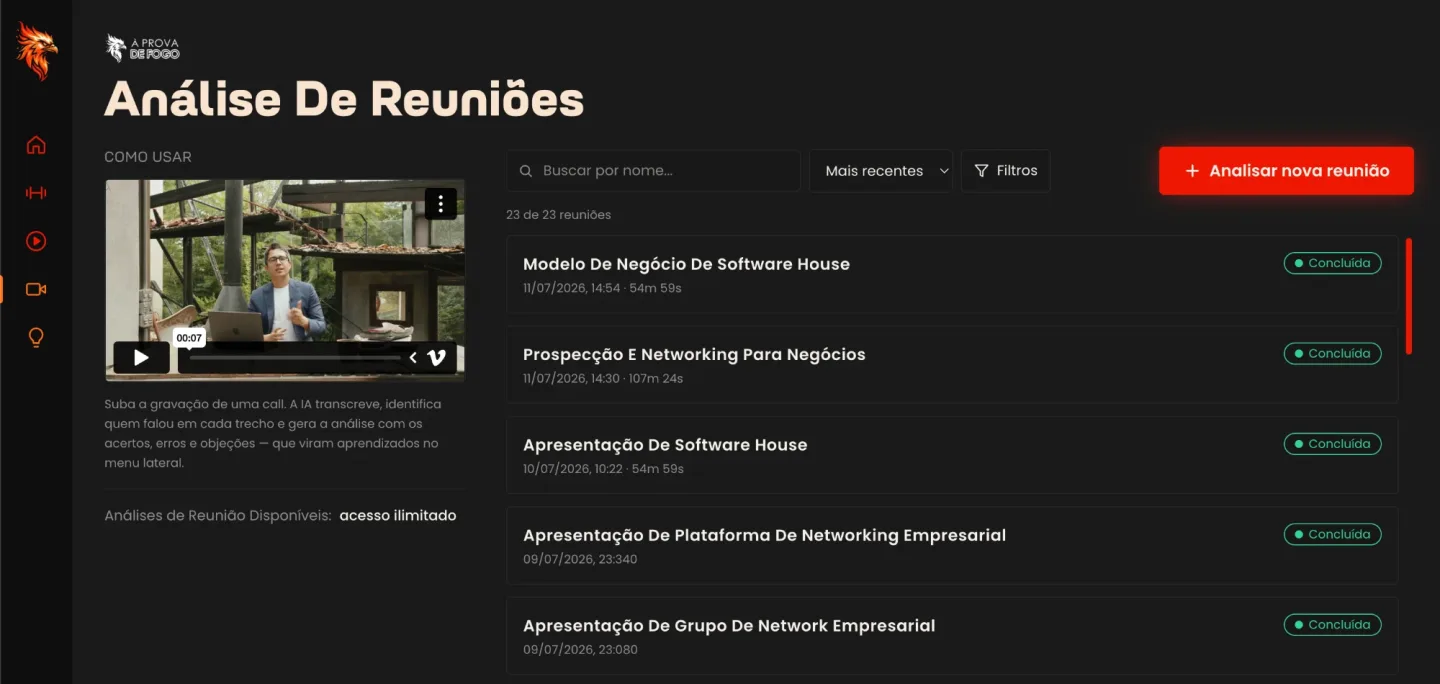Open Apresentação De Software House meeting
1440x684 pixels.
[952, 455]
